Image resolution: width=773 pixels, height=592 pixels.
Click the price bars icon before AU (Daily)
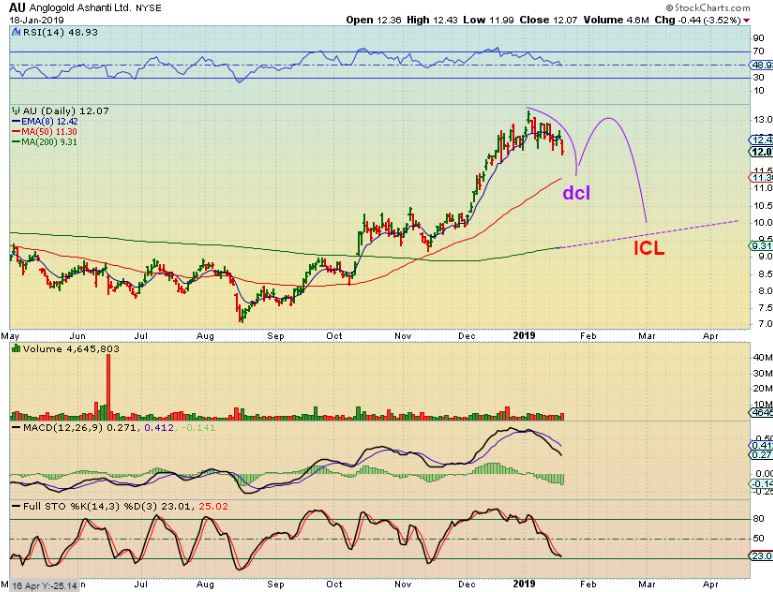pyautogui.click(x=16, y=111)
